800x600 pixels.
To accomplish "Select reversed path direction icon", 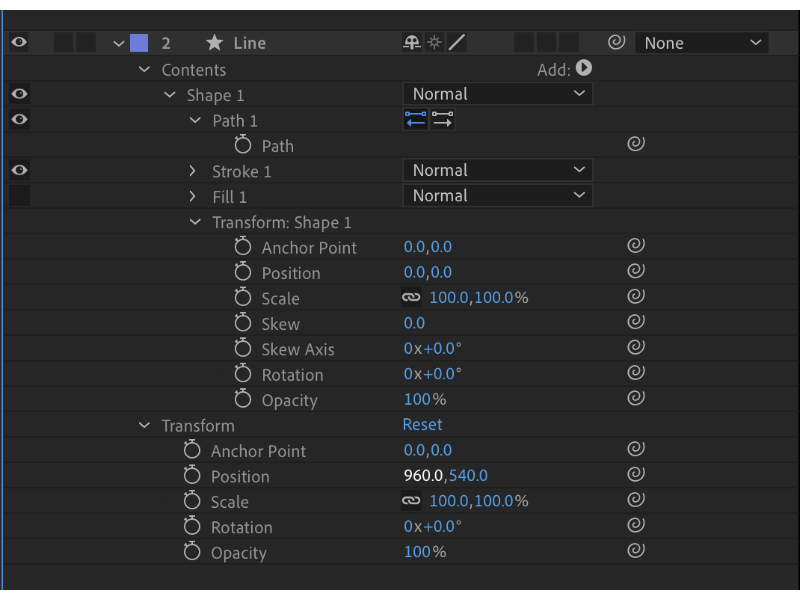I will click(415, 119).
